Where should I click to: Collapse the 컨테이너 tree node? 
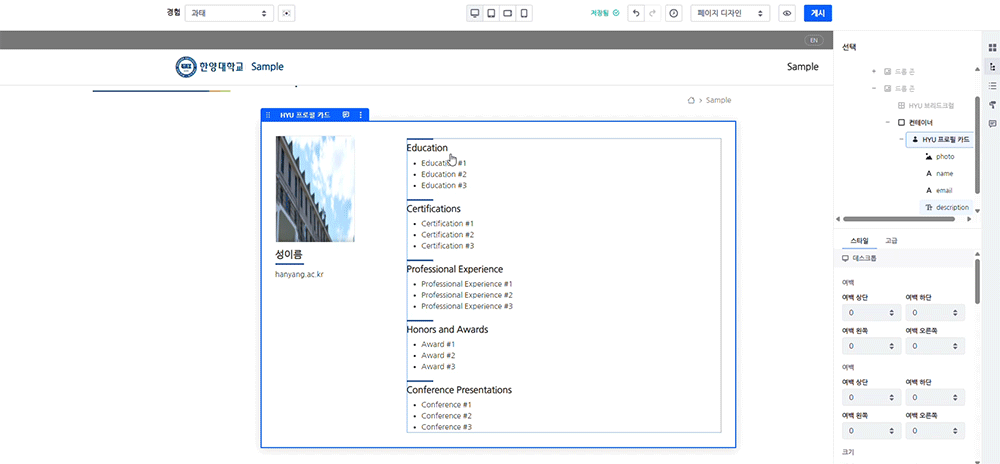tap(887, 122)
